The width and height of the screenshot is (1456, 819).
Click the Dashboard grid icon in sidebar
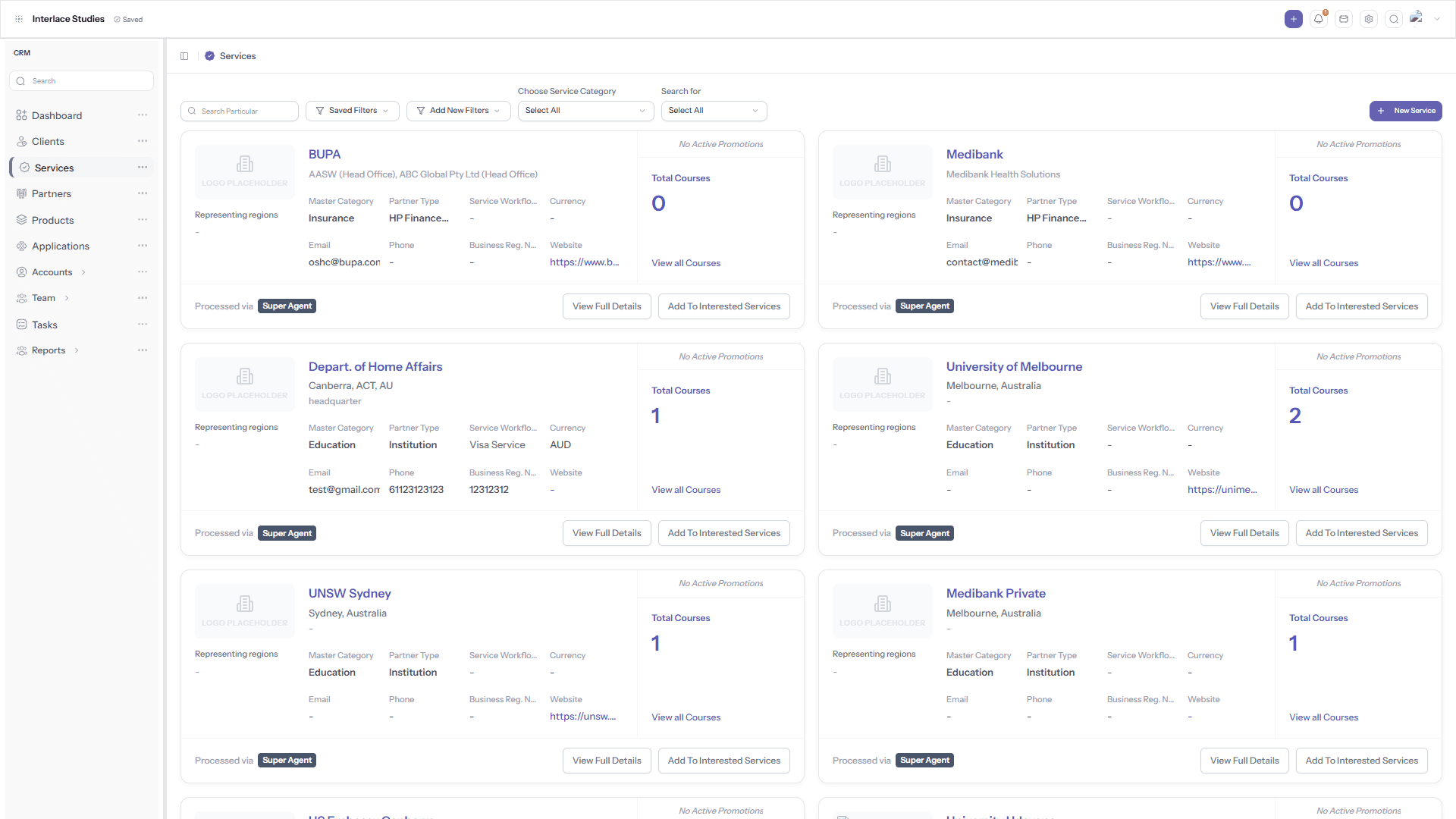point(21,115)
